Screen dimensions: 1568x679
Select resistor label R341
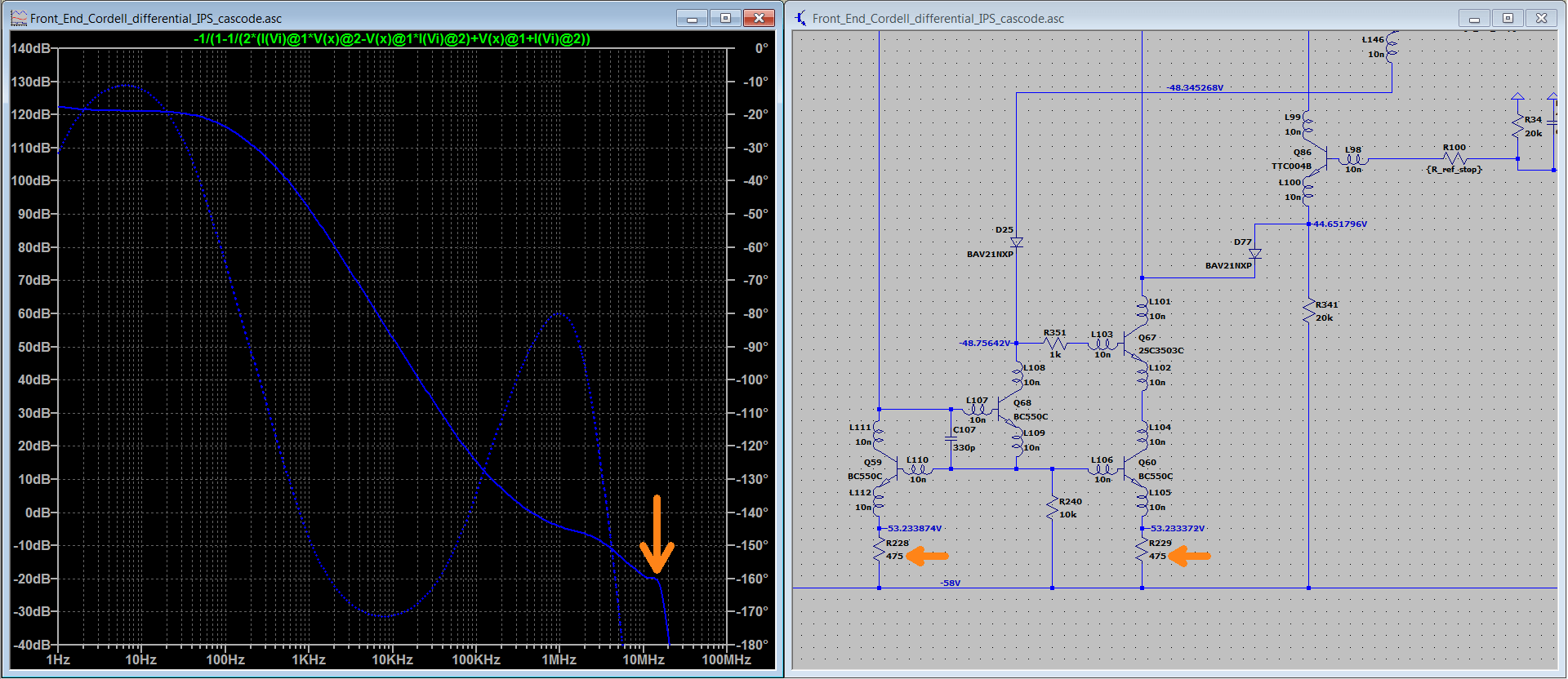tap(1327, 304)
